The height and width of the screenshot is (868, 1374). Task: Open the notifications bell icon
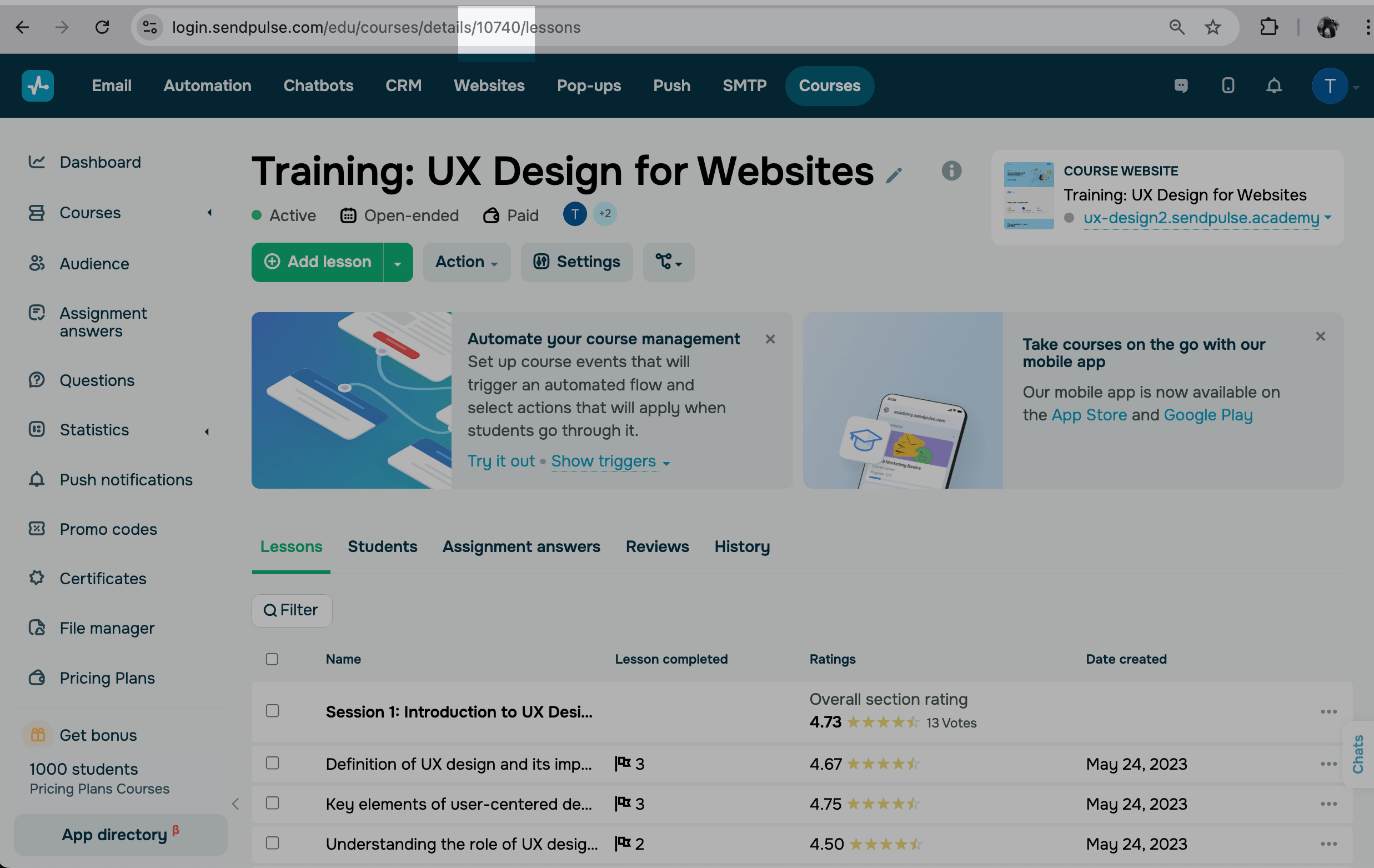(x=1273, y=86)
